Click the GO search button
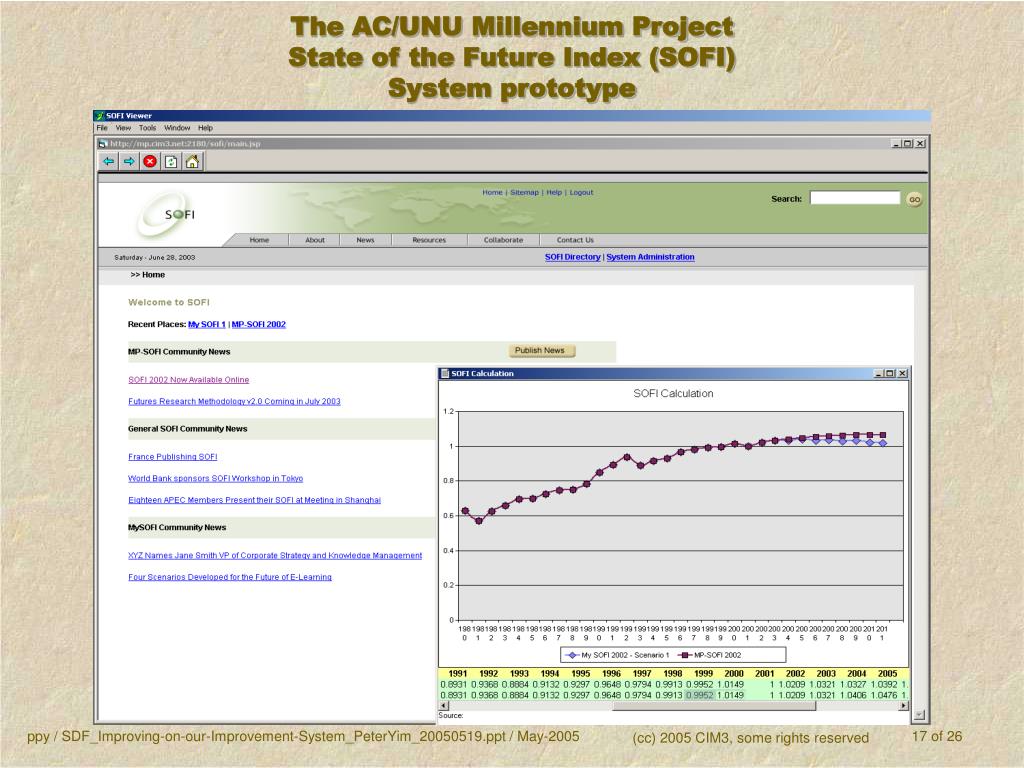 (x=914, y=200)
